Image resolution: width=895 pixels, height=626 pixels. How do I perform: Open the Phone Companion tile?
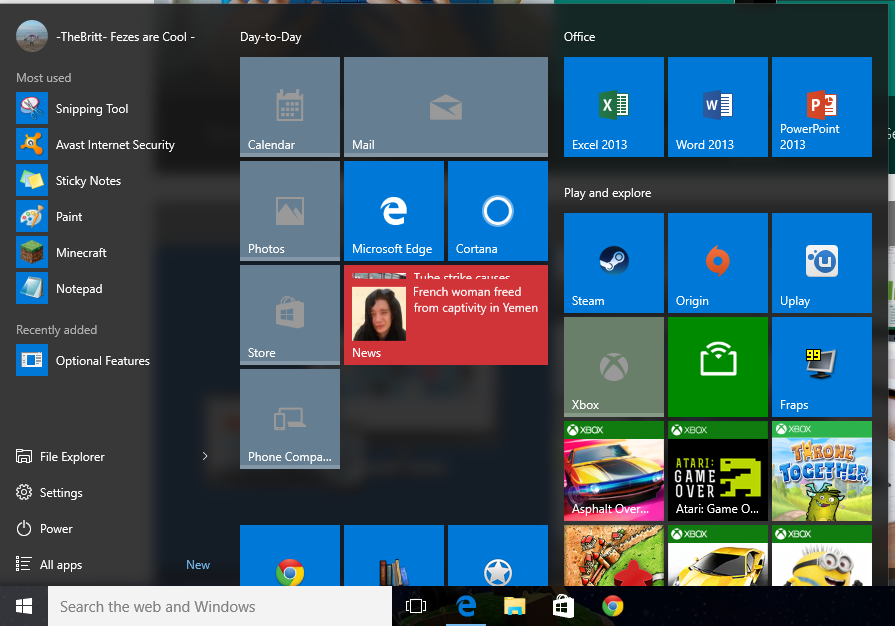(x=290, y=419)
